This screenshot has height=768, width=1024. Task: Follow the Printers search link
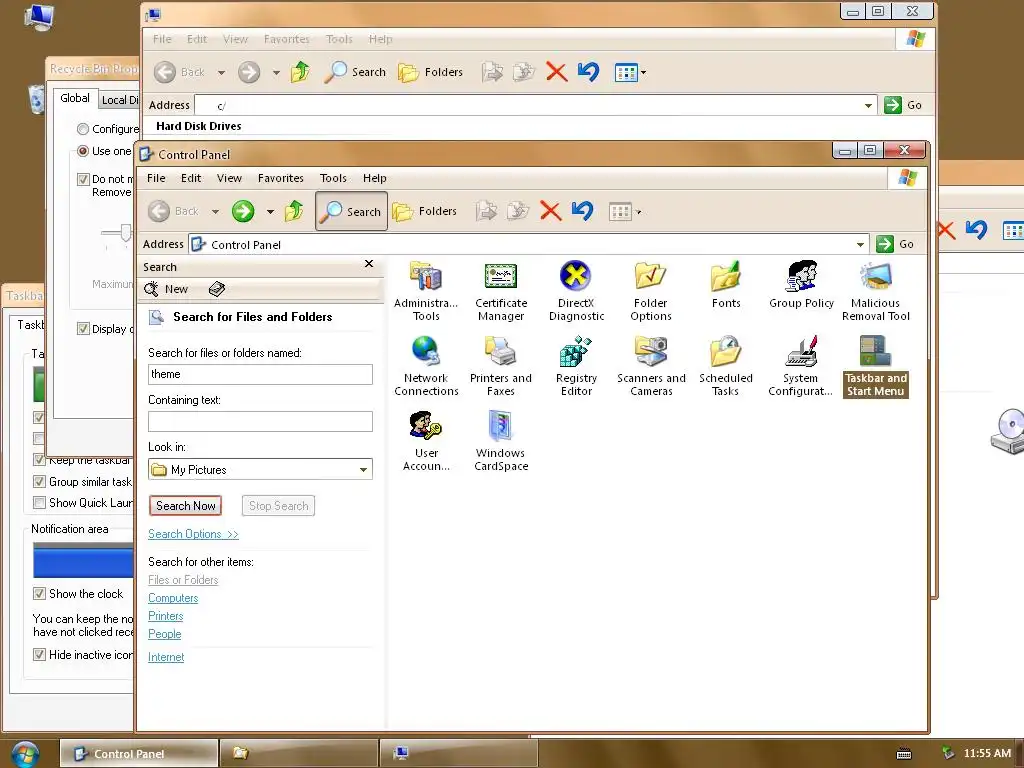[166, 616]
